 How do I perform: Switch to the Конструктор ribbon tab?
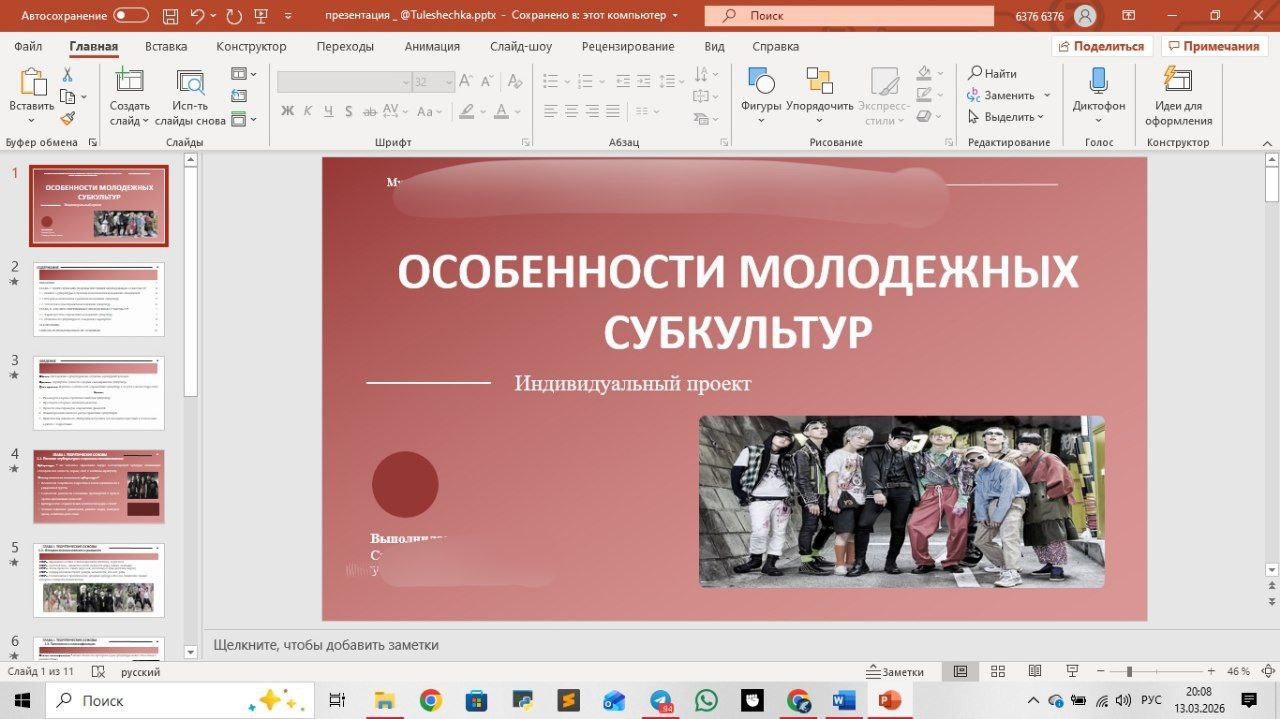point(251,46)
